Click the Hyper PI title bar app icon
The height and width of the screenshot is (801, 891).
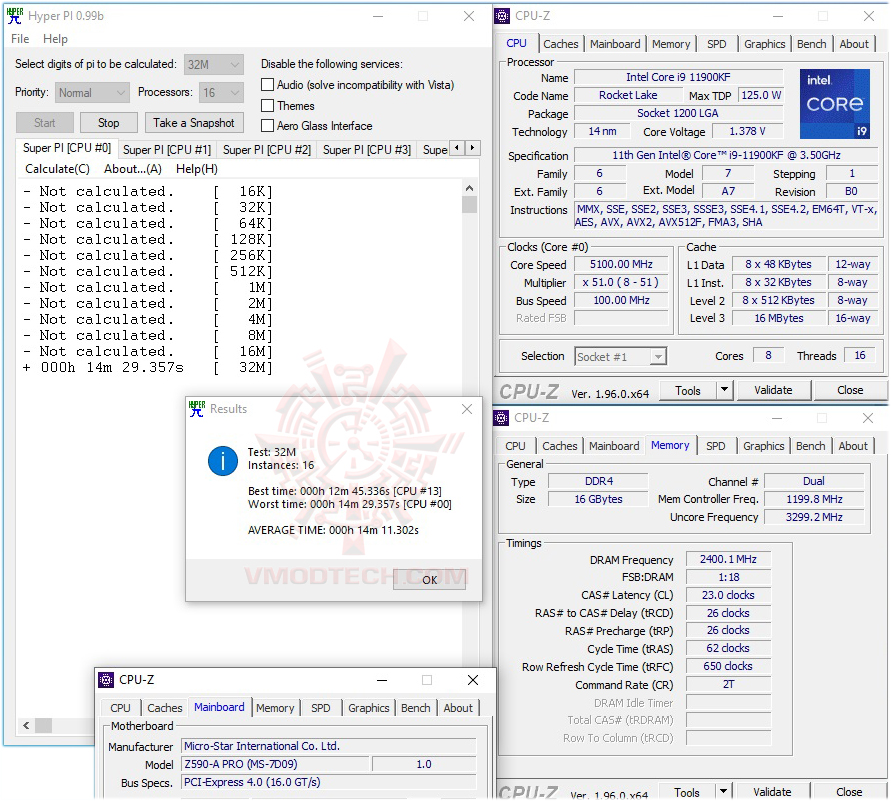point(15,16)
